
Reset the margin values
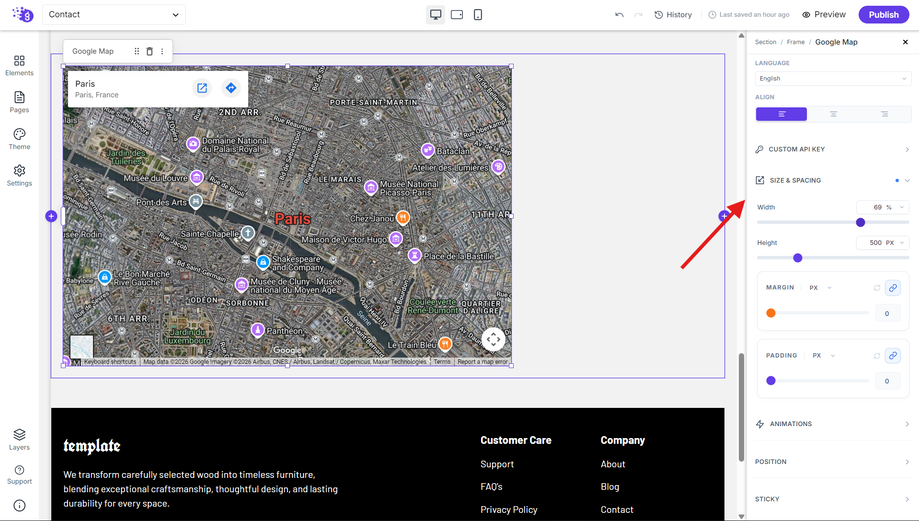pos(877,288)
